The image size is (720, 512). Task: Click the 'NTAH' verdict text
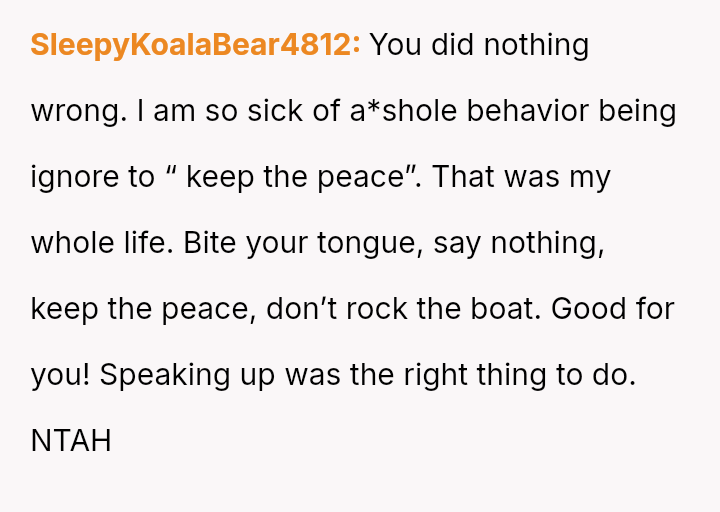coord(71,441)
